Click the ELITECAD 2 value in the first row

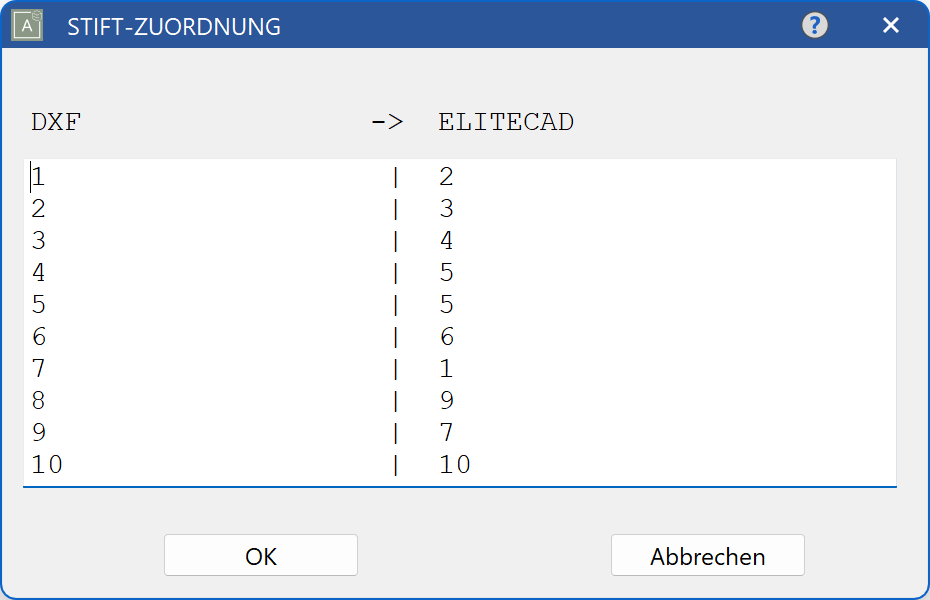[x=446, y=176]
